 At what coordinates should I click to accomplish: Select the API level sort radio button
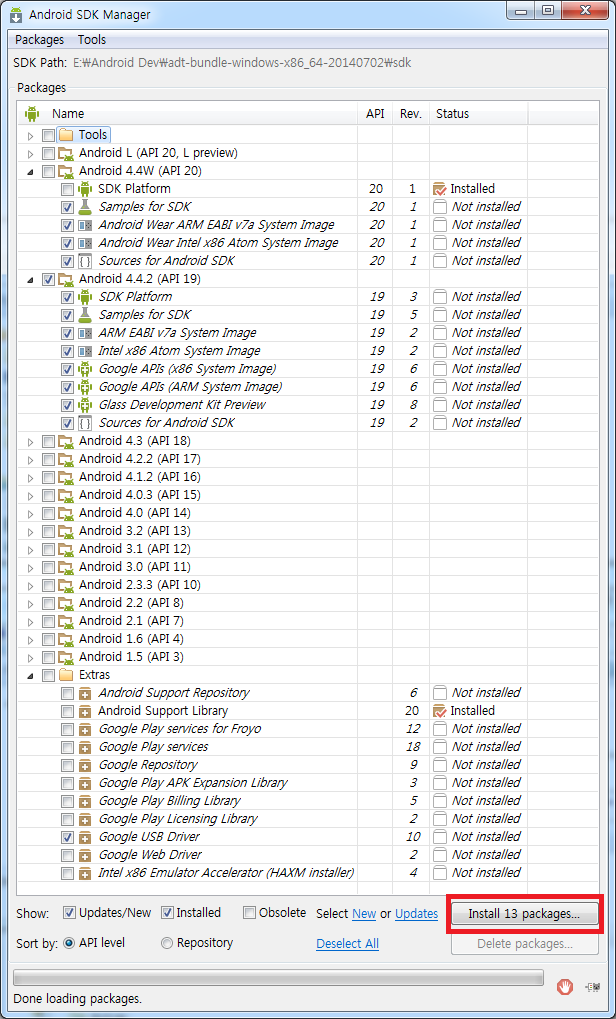pyautogui.click(x=69, y=943)
